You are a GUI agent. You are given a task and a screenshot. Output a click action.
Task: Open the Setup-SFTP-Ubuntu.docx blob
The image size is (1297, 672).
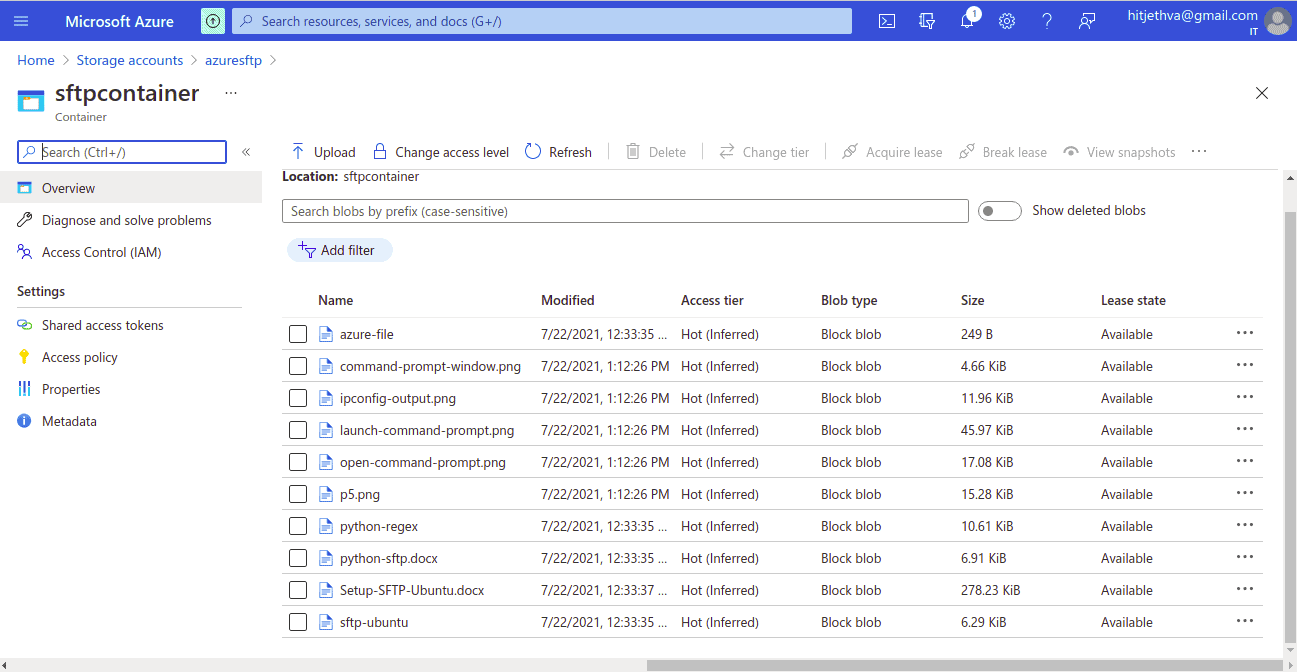(412, 590)
